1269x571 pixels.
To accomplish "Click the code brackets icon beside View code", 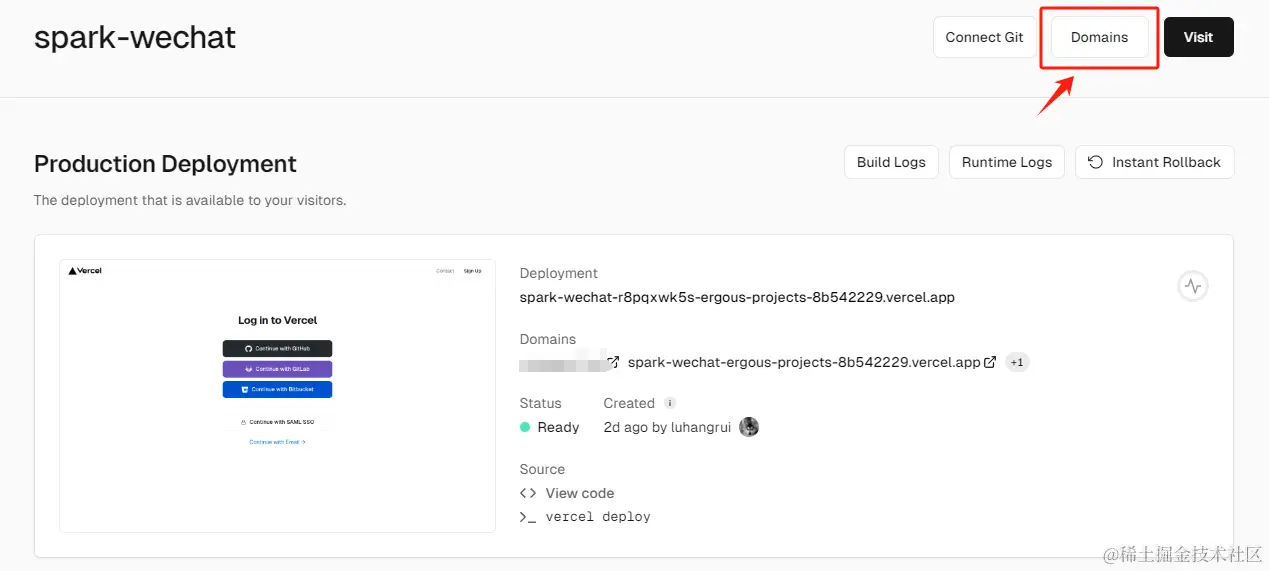I will click(x=528, y=493).
